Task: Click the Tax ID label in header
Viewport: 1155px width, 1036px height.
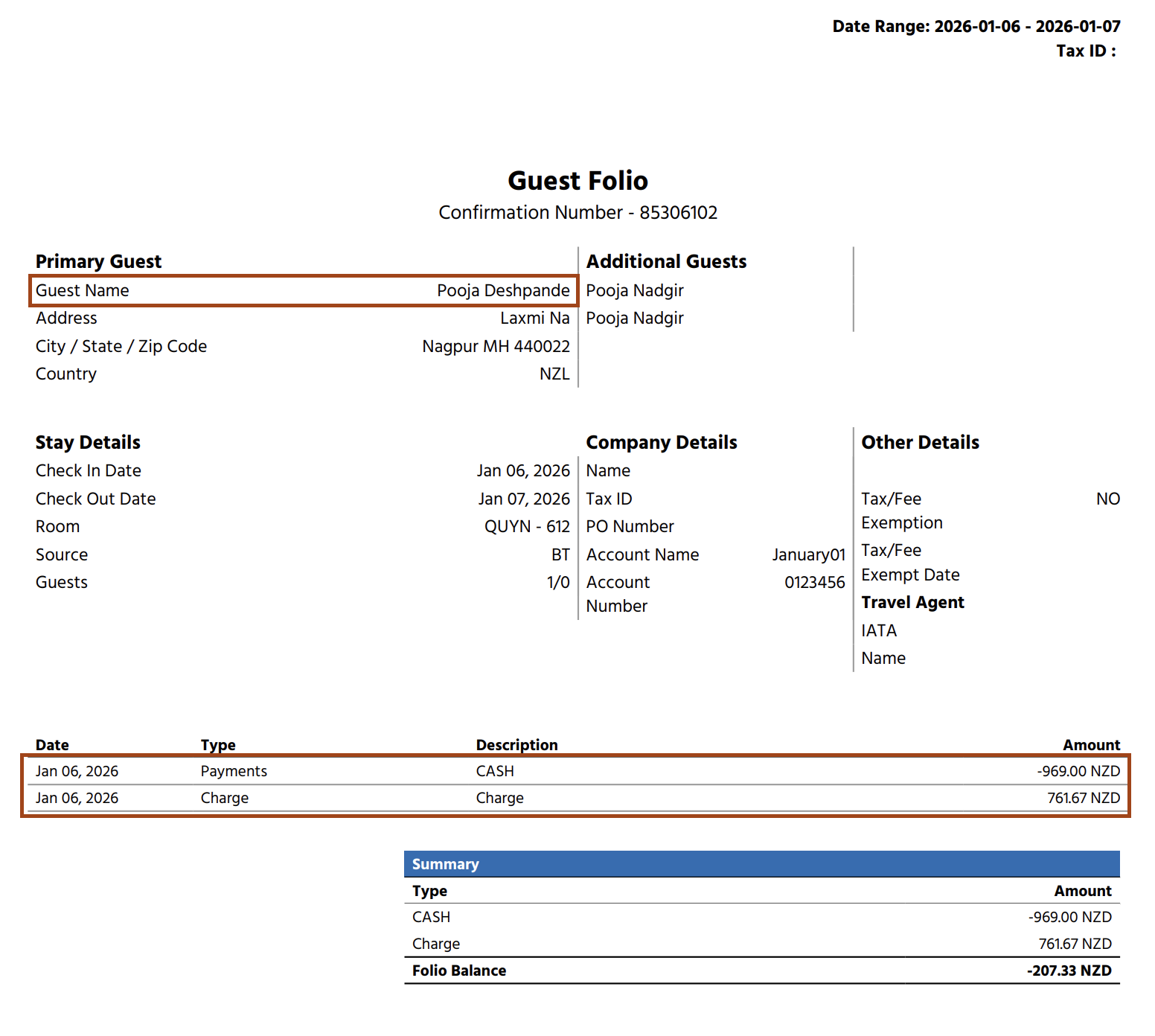Action: pos(1085,51)
